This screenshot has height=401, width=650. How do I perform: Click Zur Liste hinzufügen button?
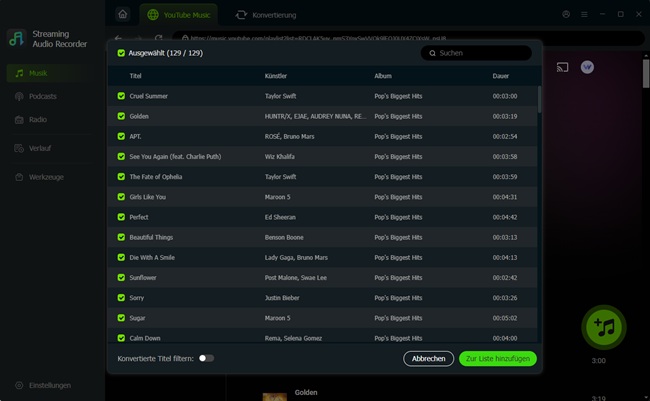click(x=497, y=359)
